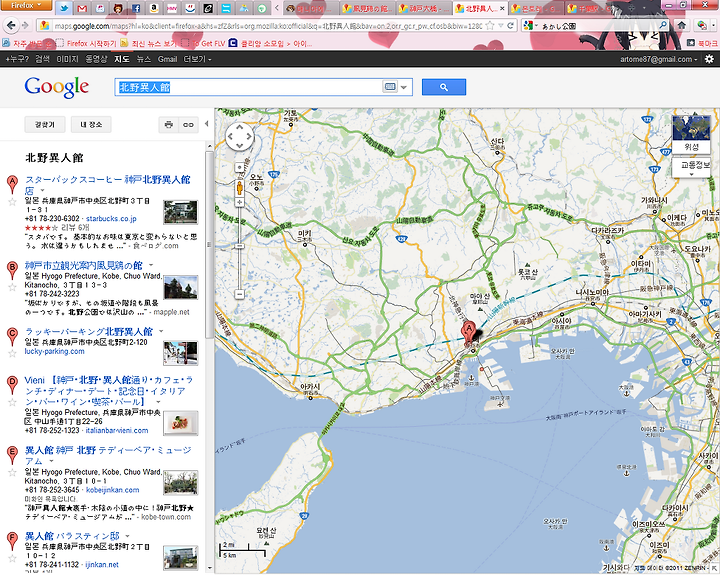Click red marker F in results list
The width and height of the screenshot is (720, 575).
click(12, 541)
